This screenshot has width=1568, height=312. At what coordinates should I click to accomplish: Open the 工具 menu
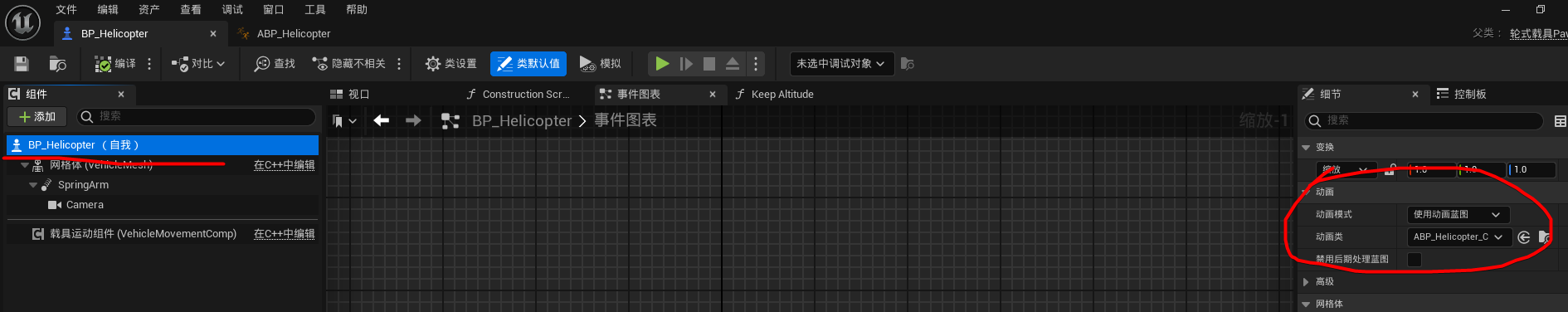(x=315, y=10)
